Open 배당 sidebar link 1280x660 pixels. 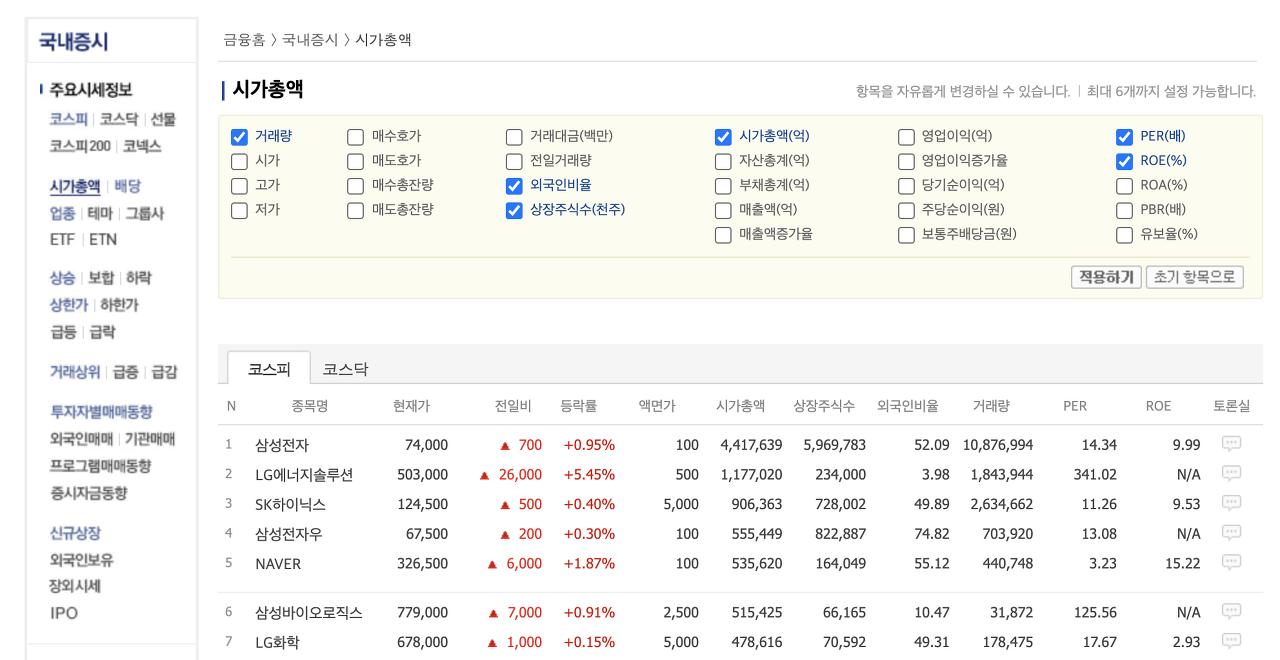point(128,186)
